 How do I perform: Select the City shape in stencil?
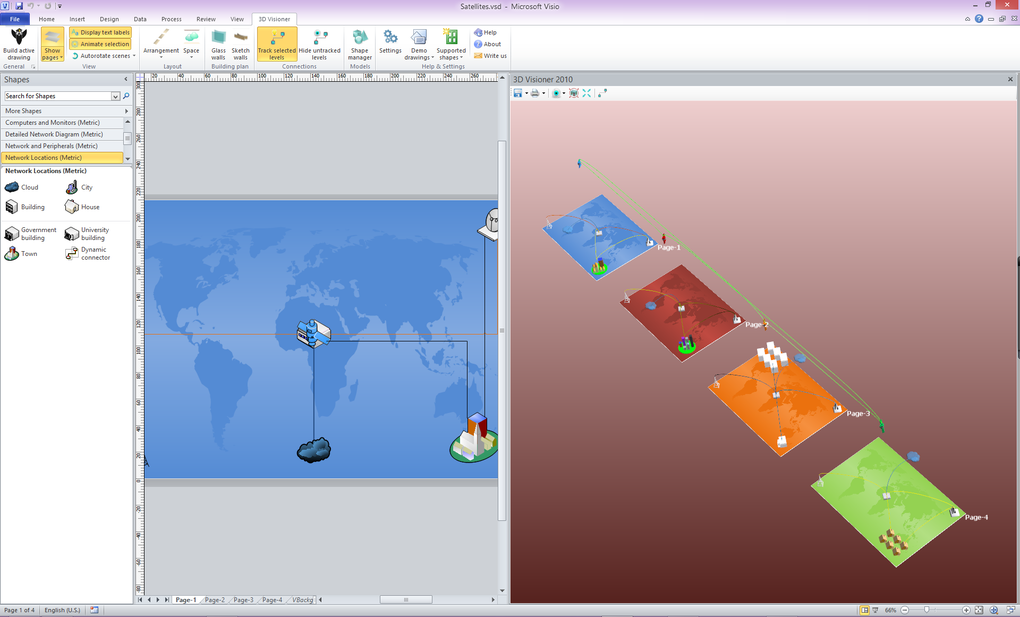coord(79,187)
